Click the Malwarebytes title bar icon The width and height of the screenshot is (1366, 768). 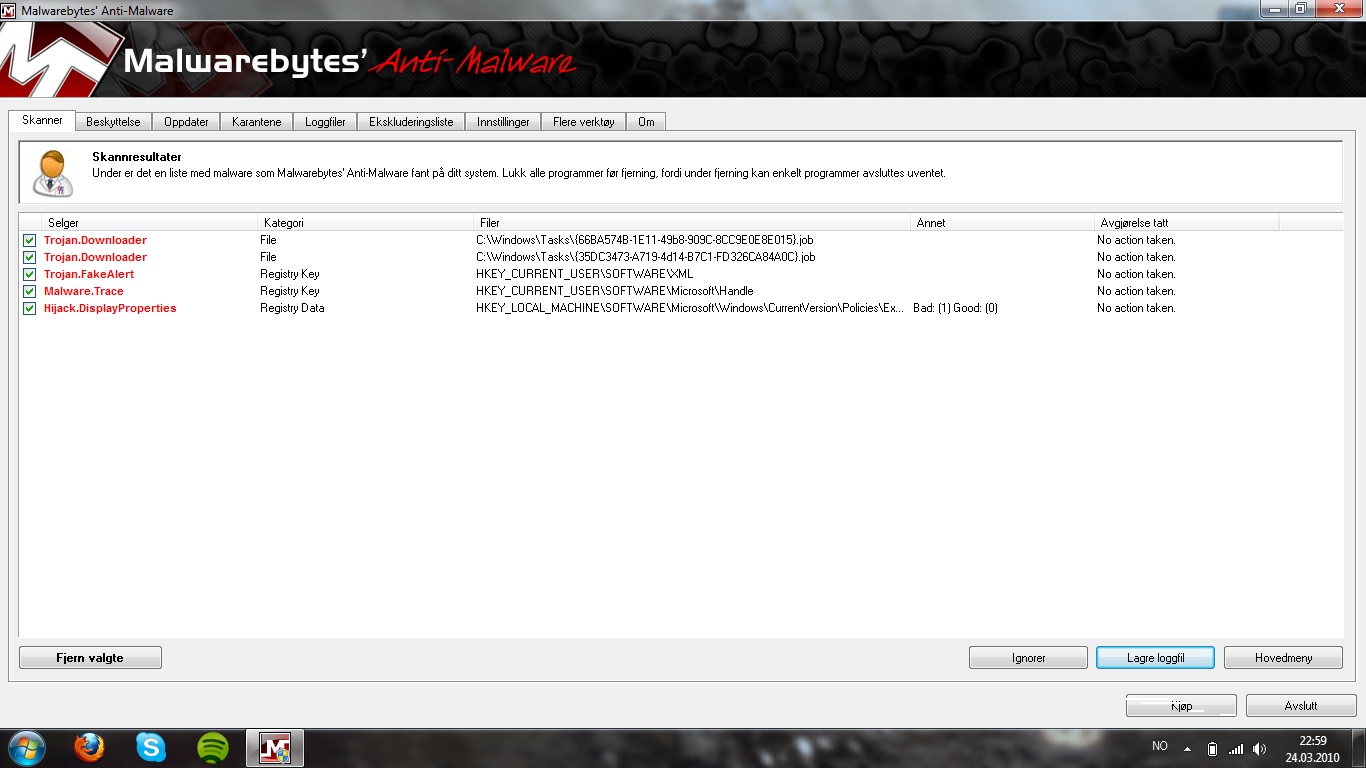(x=10, y=10)
